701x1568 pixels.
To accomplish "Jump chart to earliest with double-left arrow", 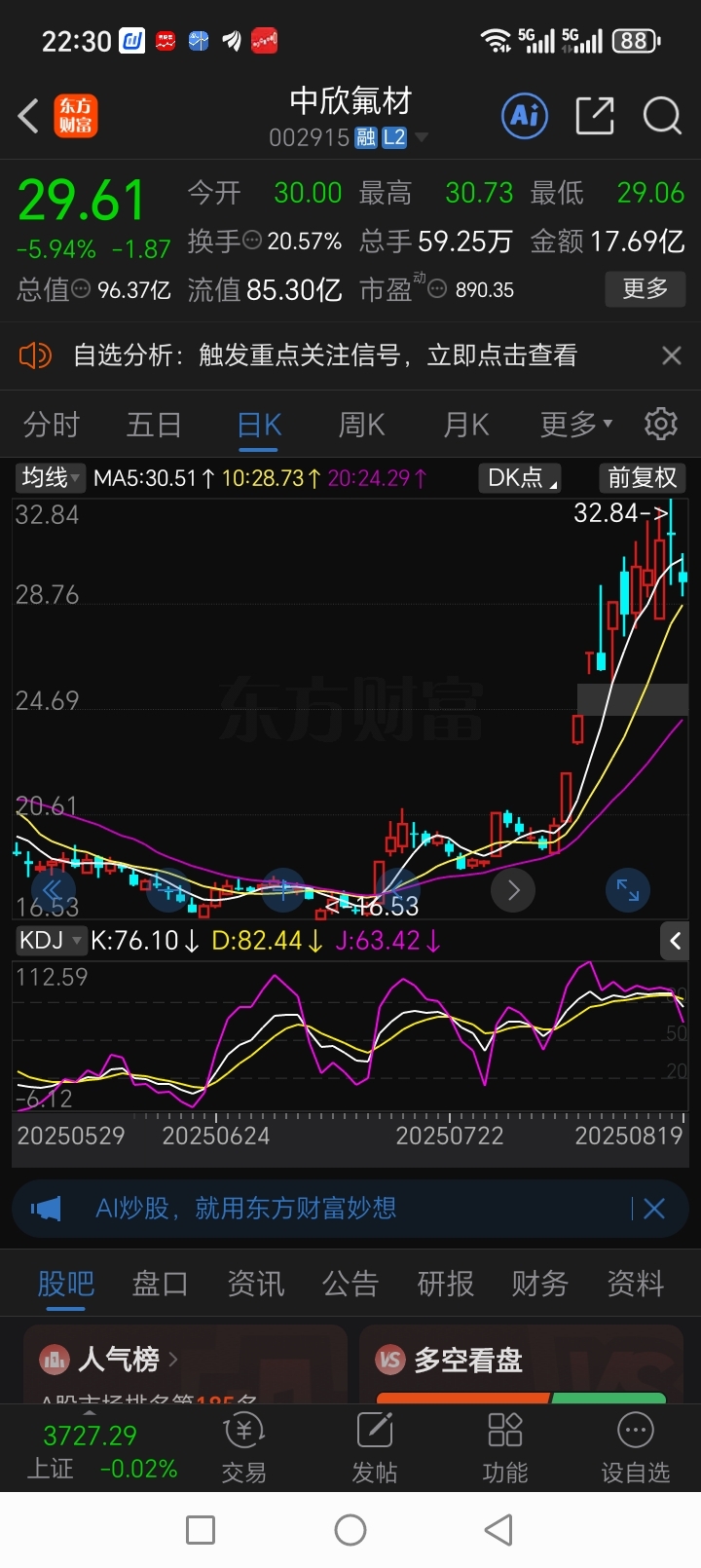I will click(53, 889).
